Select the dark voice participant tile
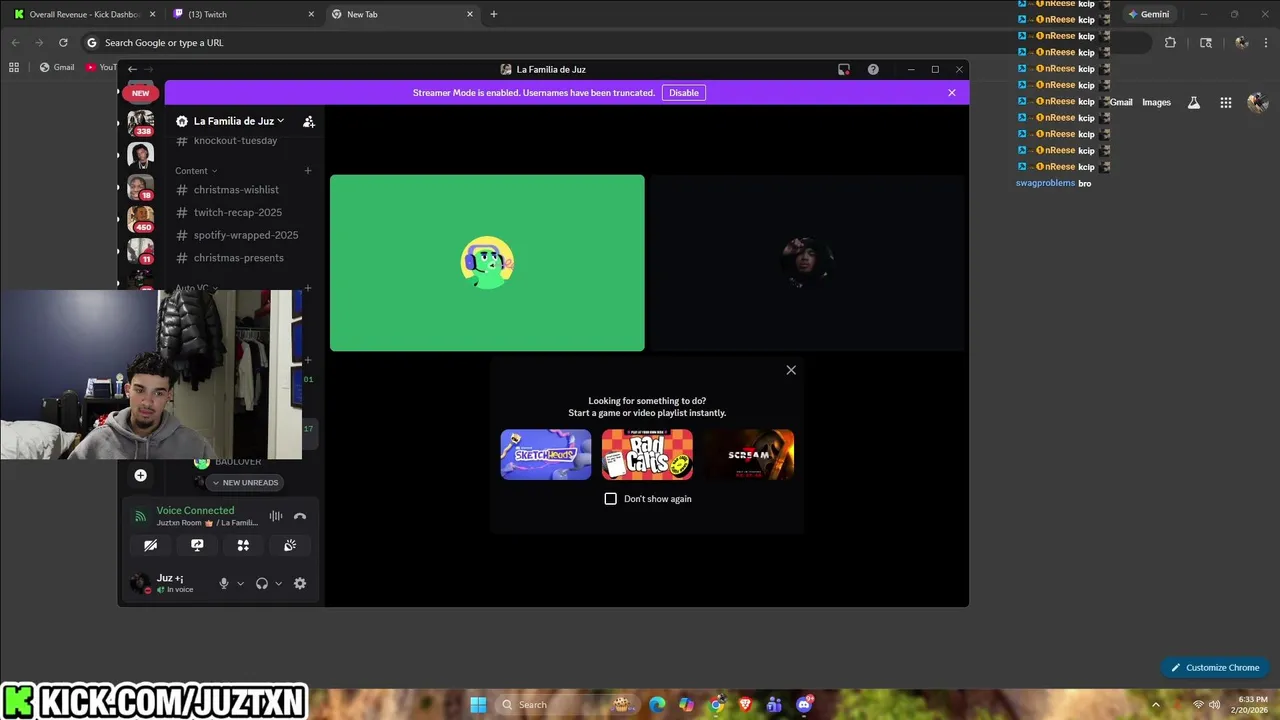Viewport: 1280px width, 720px height. click(807, 263)
